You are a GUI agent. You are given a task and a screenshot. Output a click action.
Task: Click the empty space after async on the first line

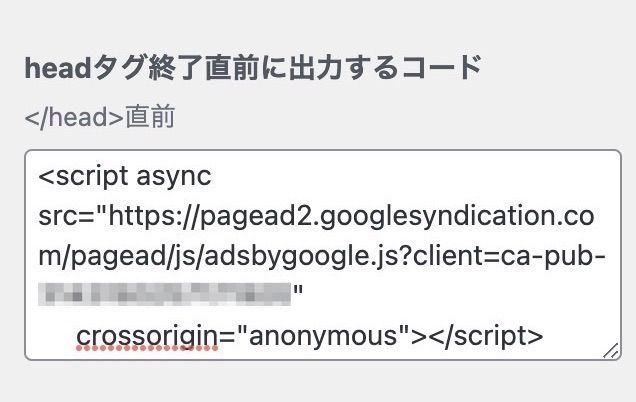tap(406, 177)
